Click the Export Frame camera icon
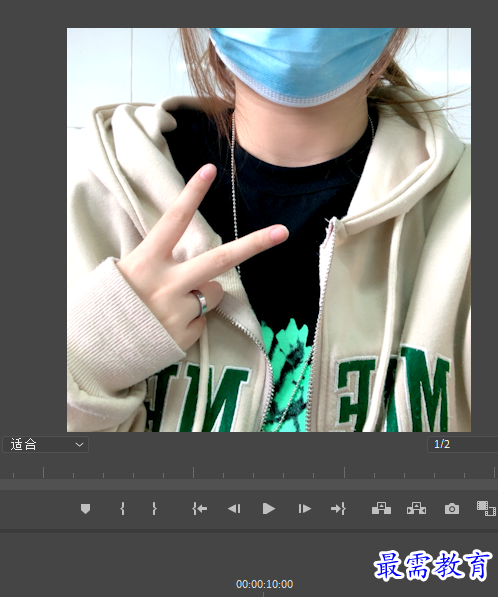Viewport: 498px width, 597px height. [x=452, y=509]
